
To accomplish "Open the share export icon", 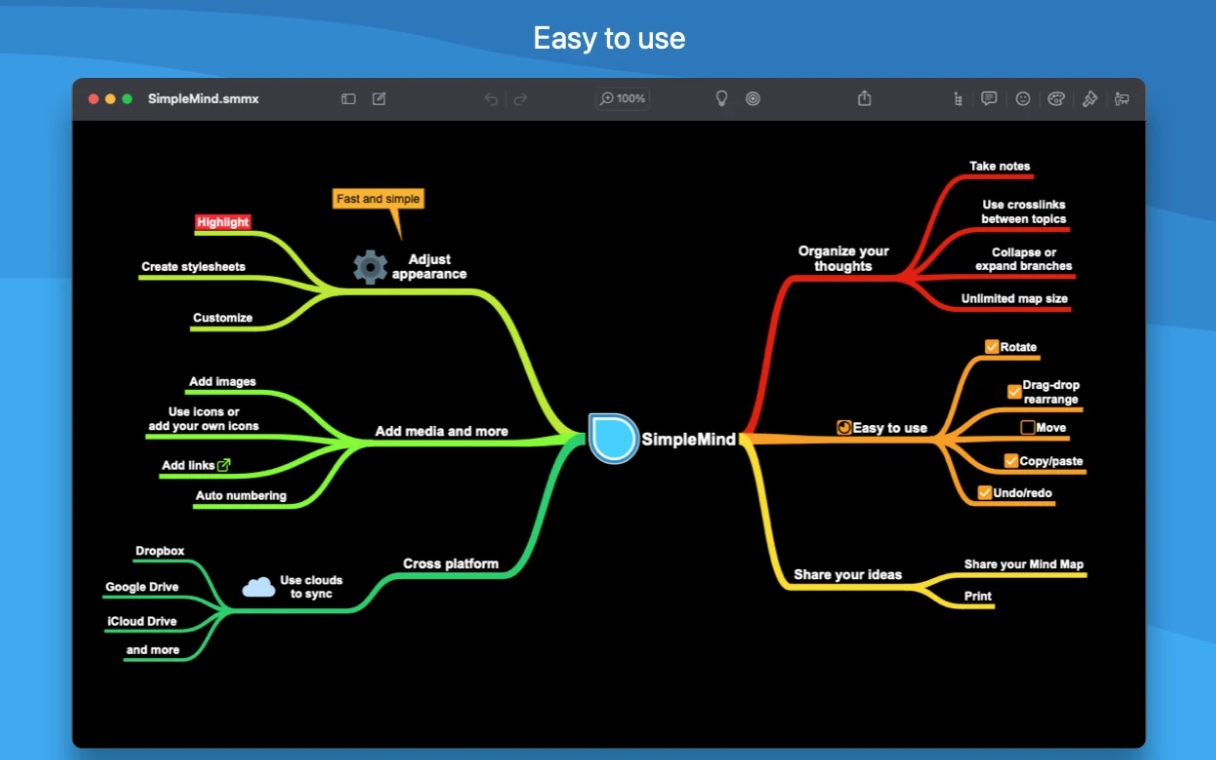I will click(865, 98).
